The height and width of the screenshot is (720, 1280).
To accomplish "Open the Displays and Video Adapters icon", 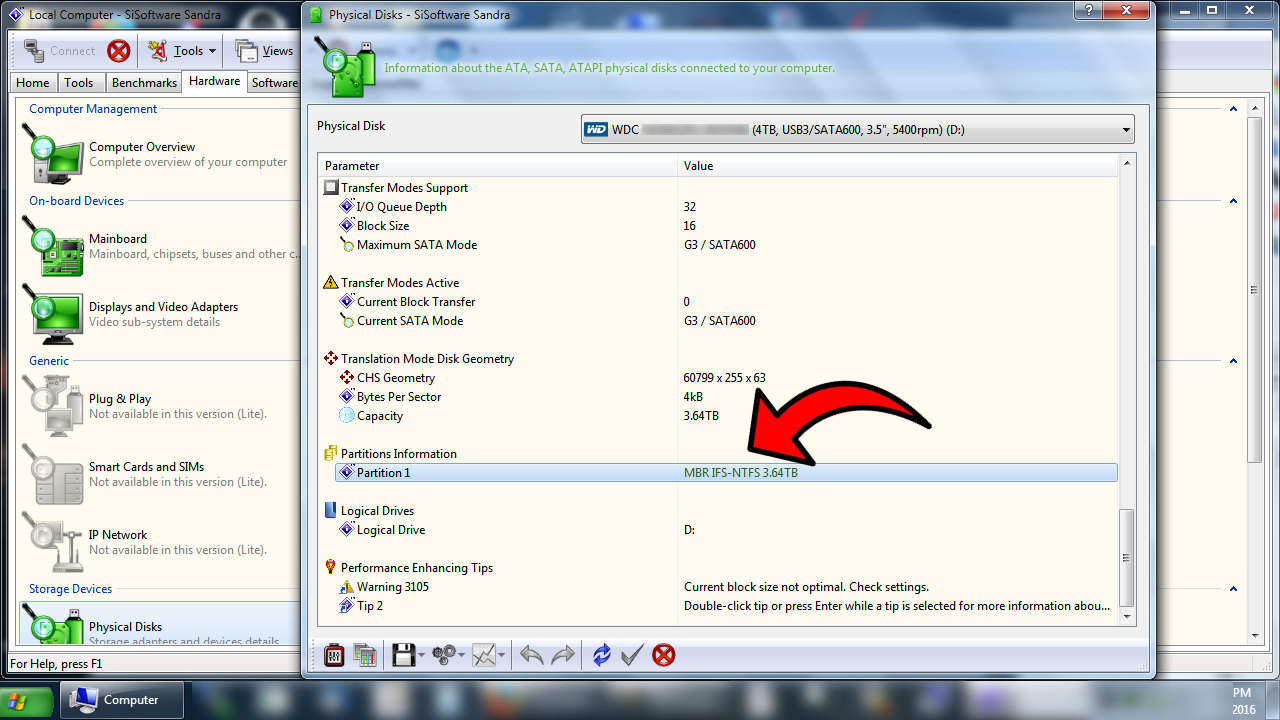I will [x=53, y=314].
